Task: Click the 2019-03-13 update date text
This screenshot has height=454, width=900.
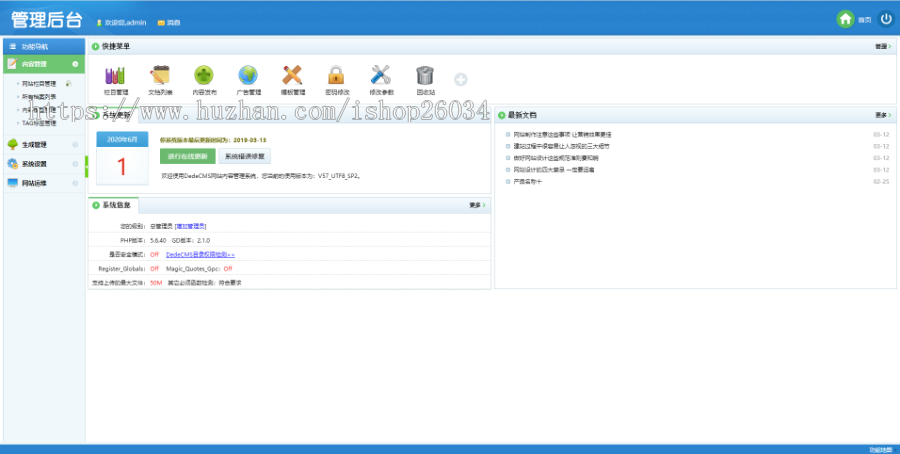Action: [x=250, y=140]
